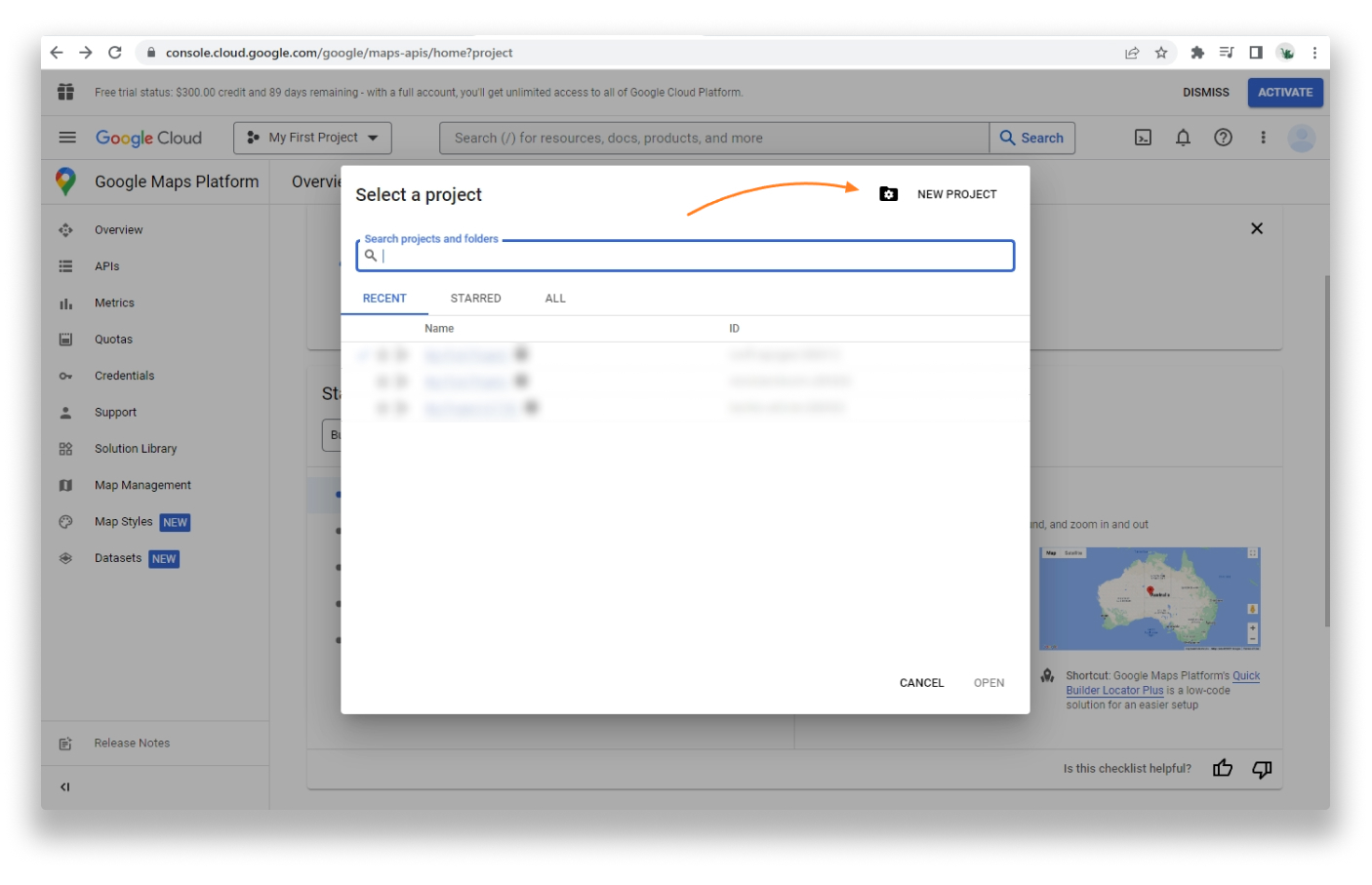1372x885 pixels.
Task: Click the page vertical scrollbar
Action: [1326, 451]
